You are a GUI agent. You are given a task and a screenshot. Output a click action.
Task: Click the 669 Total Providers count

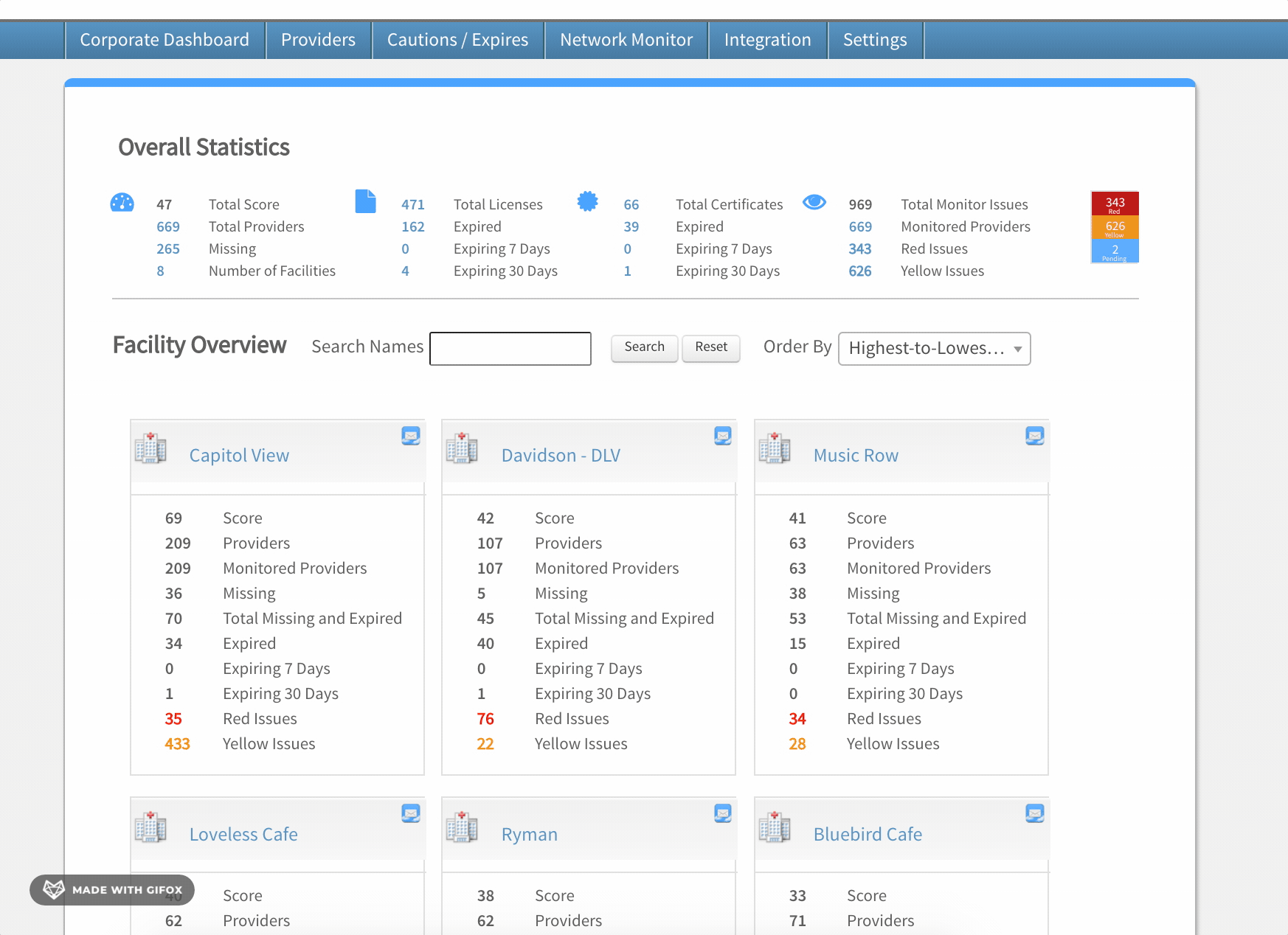(x=168, y=227)
